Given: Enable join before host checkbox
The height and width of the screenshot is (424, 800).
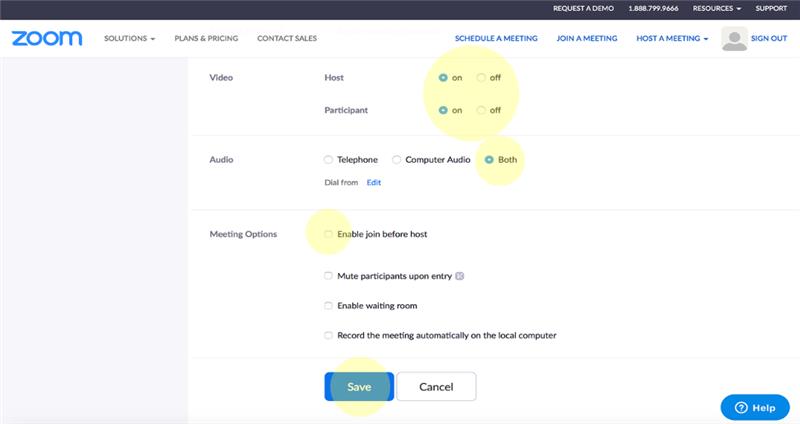Looking at the screenshot, I should (328, 234).
